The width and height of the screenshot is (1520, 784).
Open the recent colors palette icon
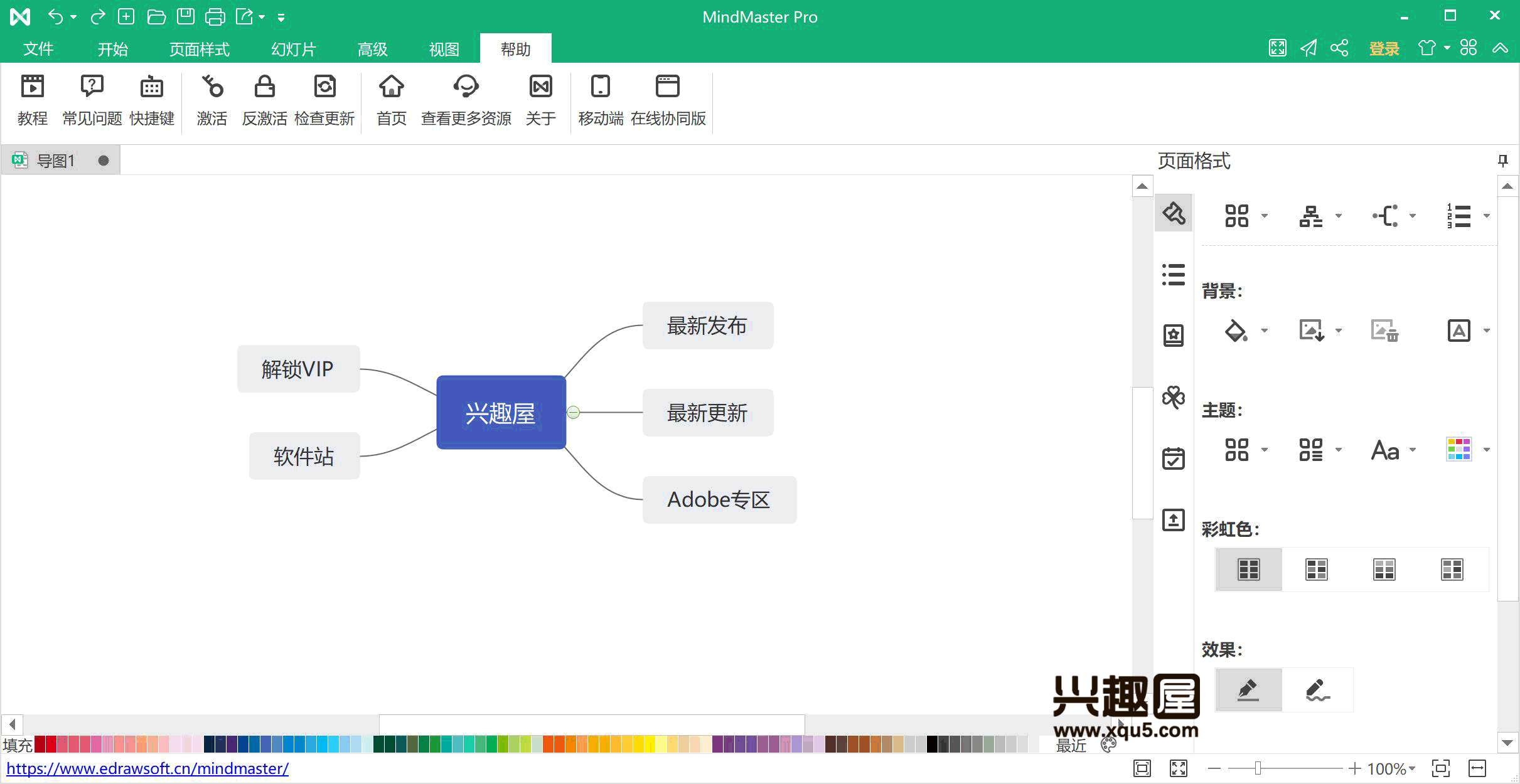point(1108,744)
